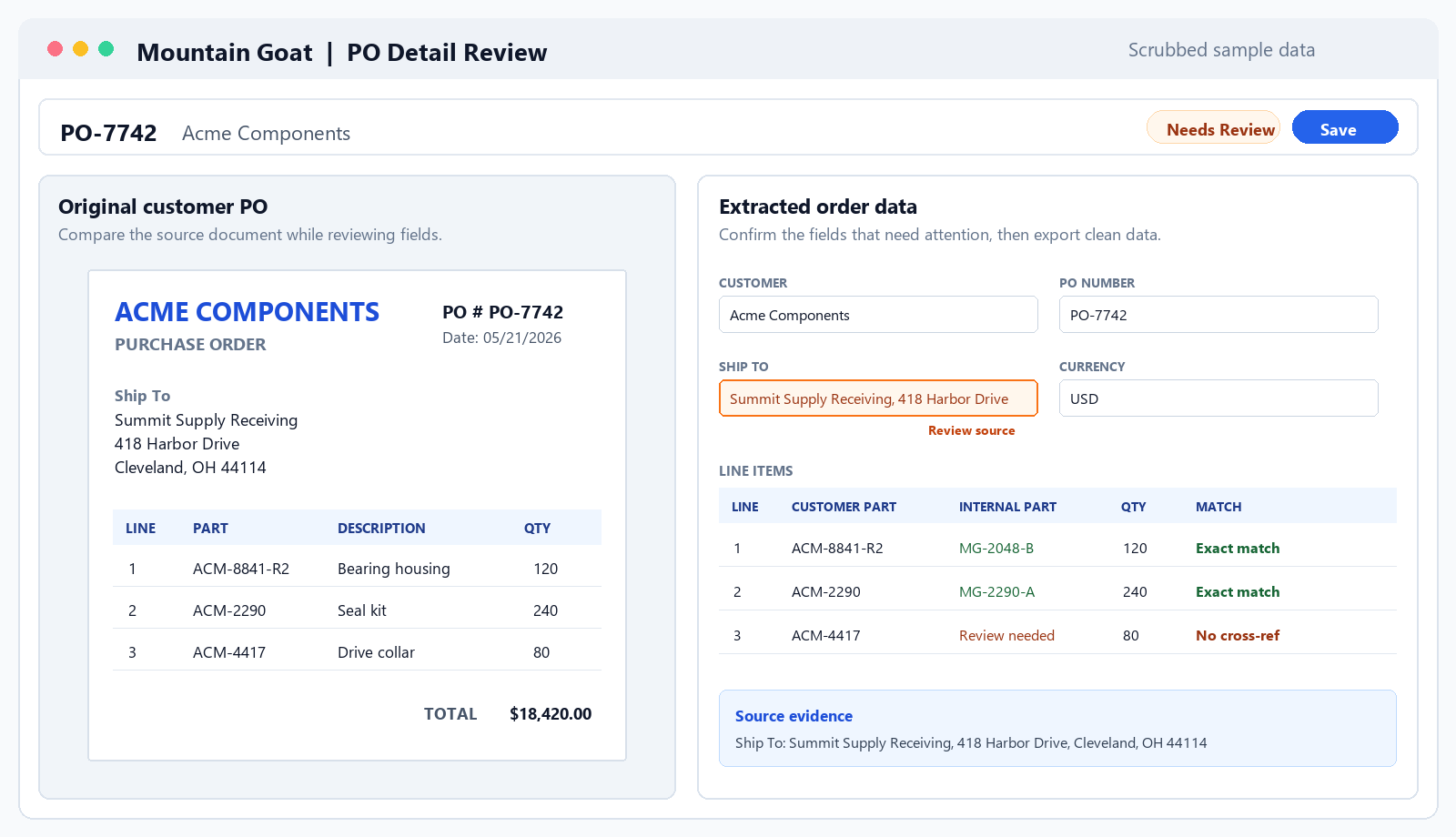This screenshot has height=837, width=1456.
Task: Click the Extracted order data heading
Action: 818,207
